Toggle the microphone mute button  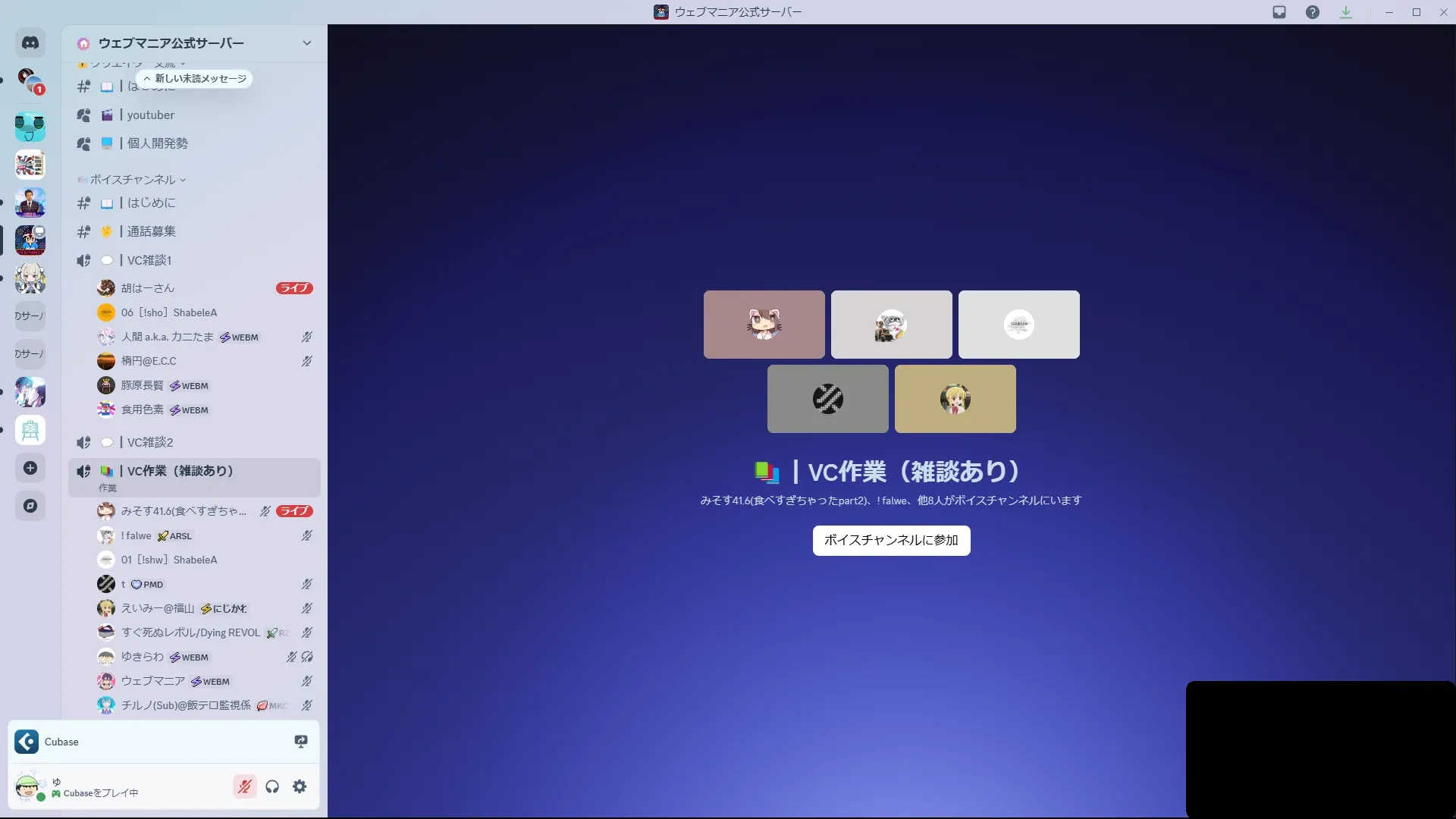(244, 786)
